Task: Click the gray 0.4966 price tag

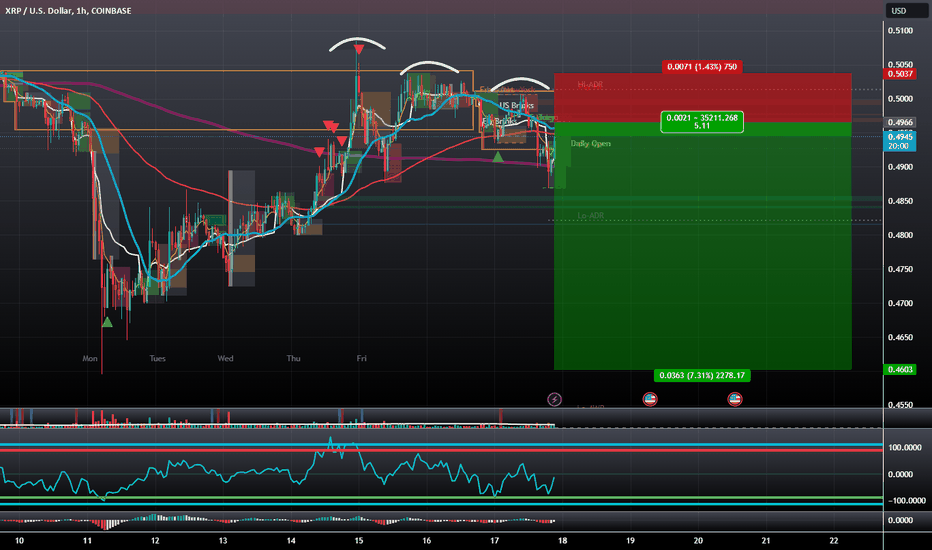Action: [900, 122]
